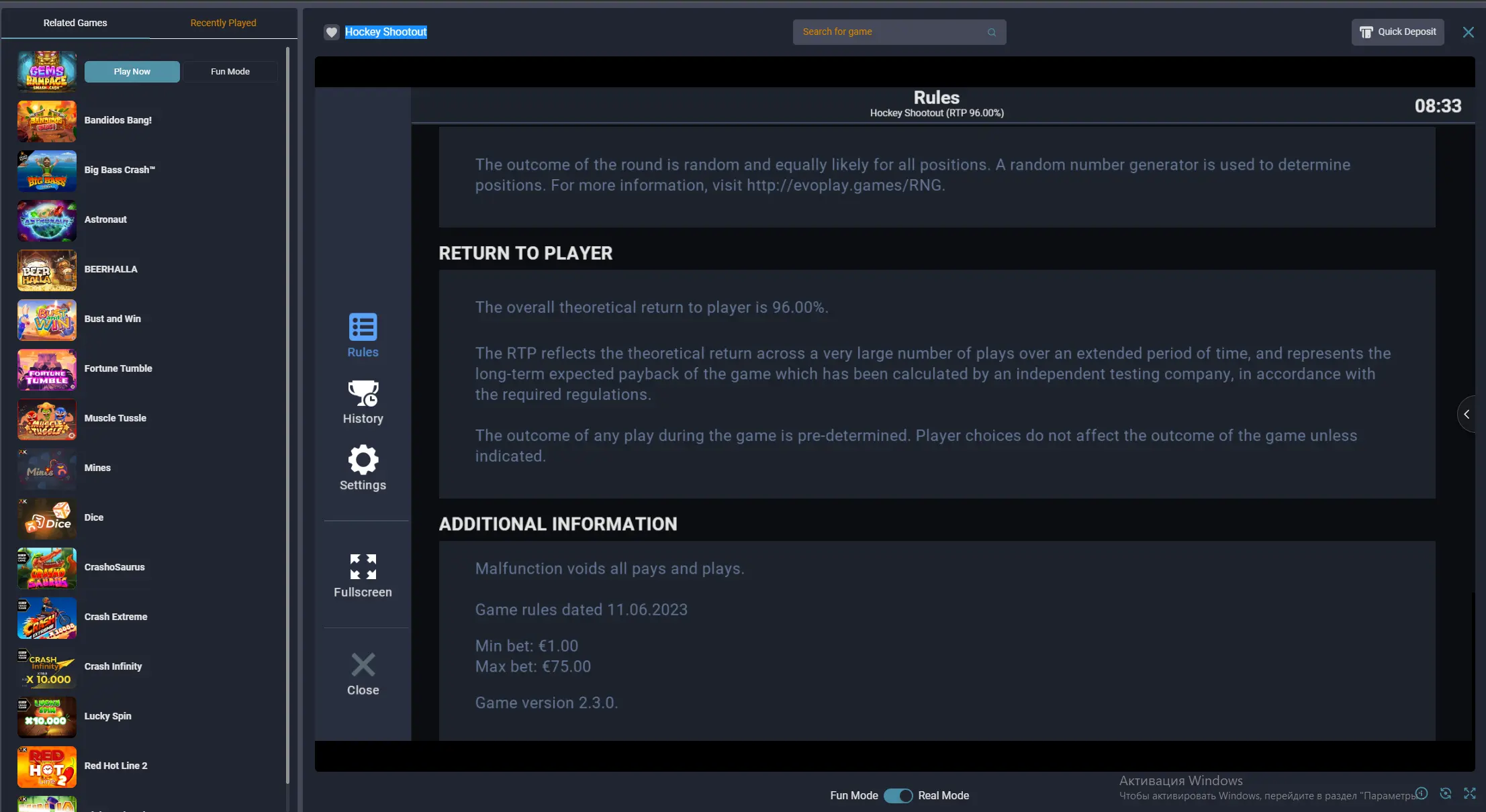Viewport: 1486px width, 812px height.
Task: Click the 'Max bet: €75.00' line
Action: point(533,666)
